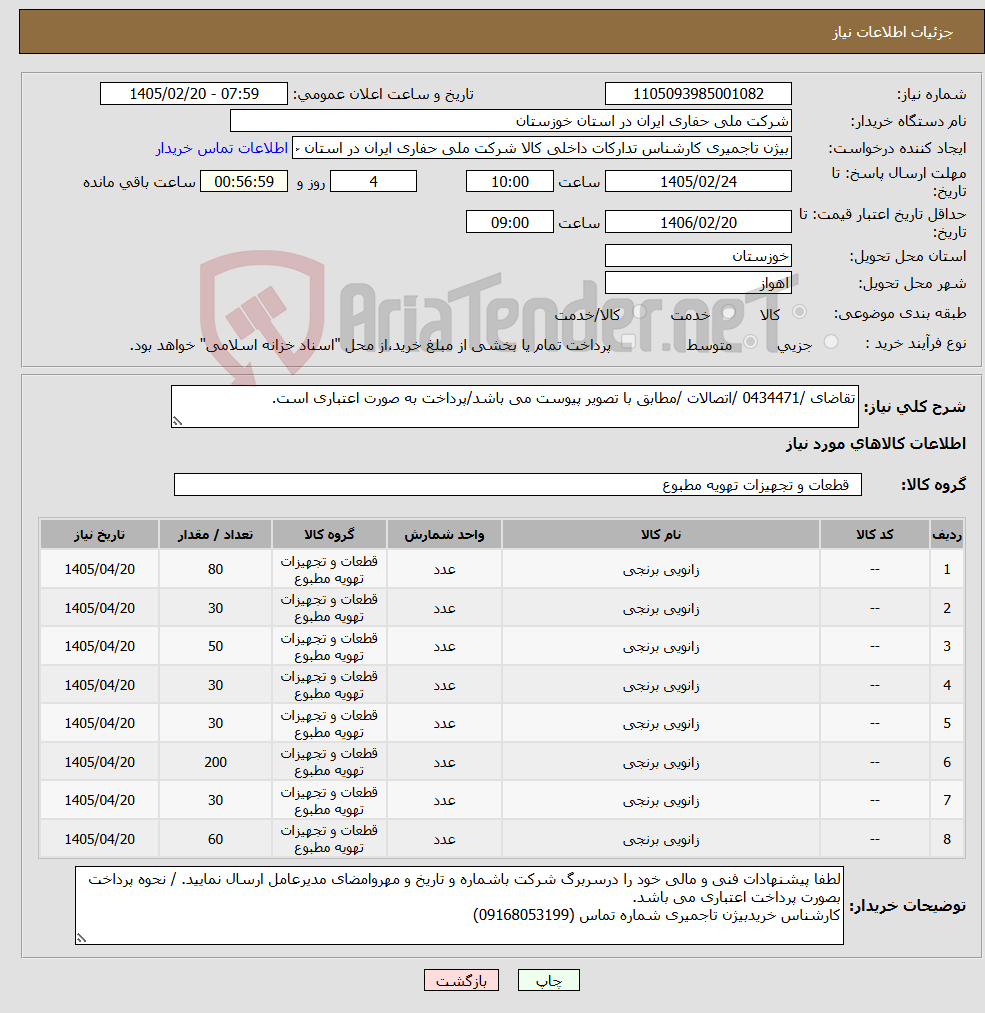
Task: Click unit عدد in row 8
Action: [x=444, y=839]
